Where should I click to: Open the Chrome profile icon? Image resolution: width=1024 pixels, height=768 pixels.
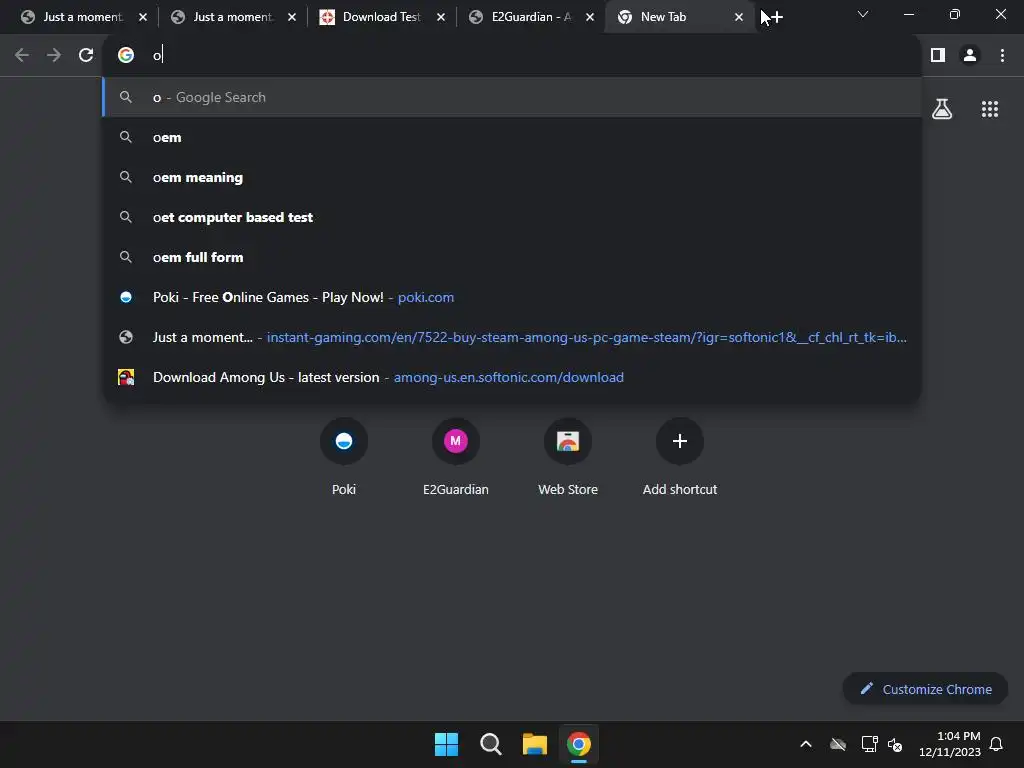[970, 56]
